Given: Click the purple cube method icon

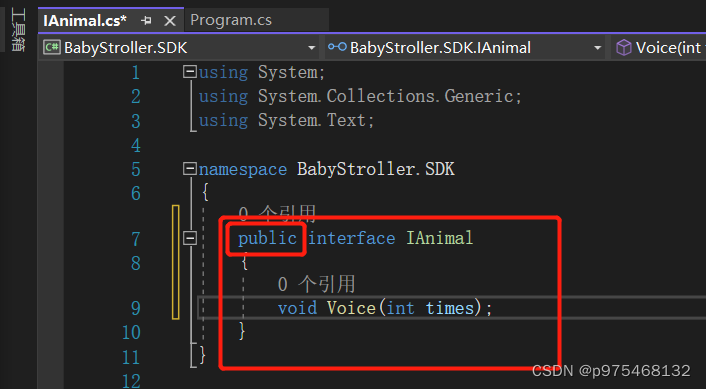Looking at the screenshot, I should (624, 47).
